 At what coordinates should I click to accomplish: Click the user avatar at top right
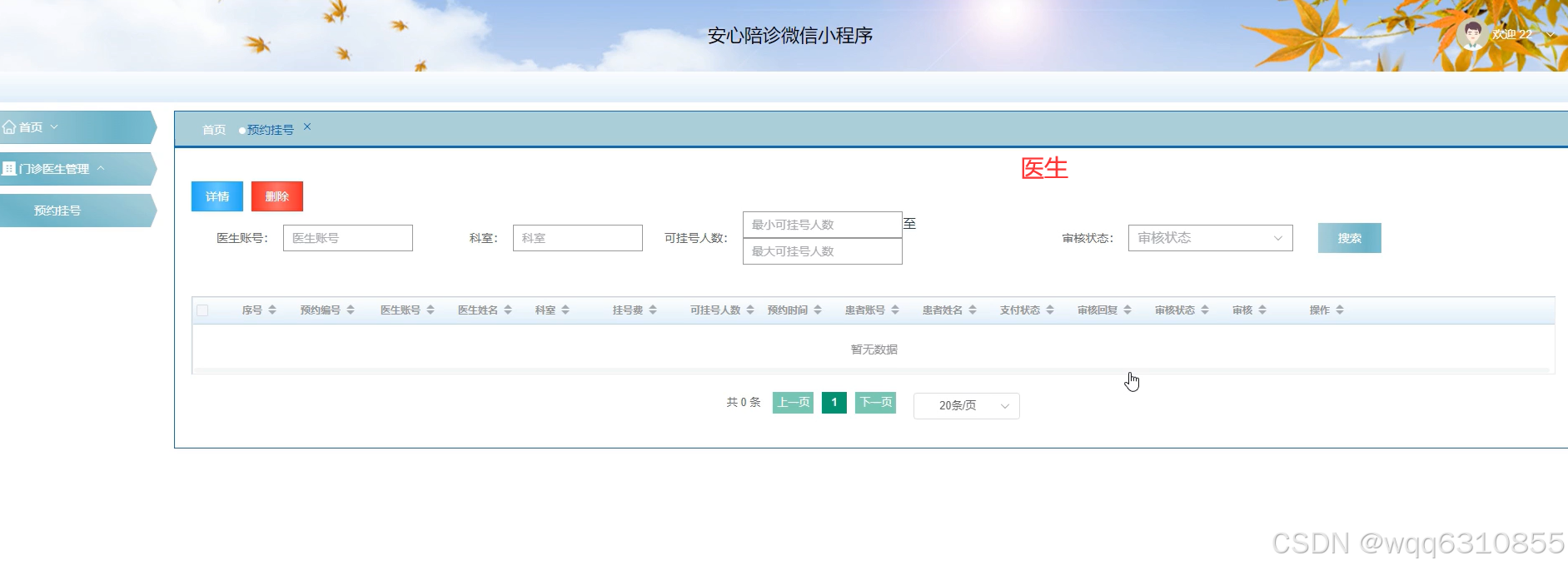tap(1472, 35)
